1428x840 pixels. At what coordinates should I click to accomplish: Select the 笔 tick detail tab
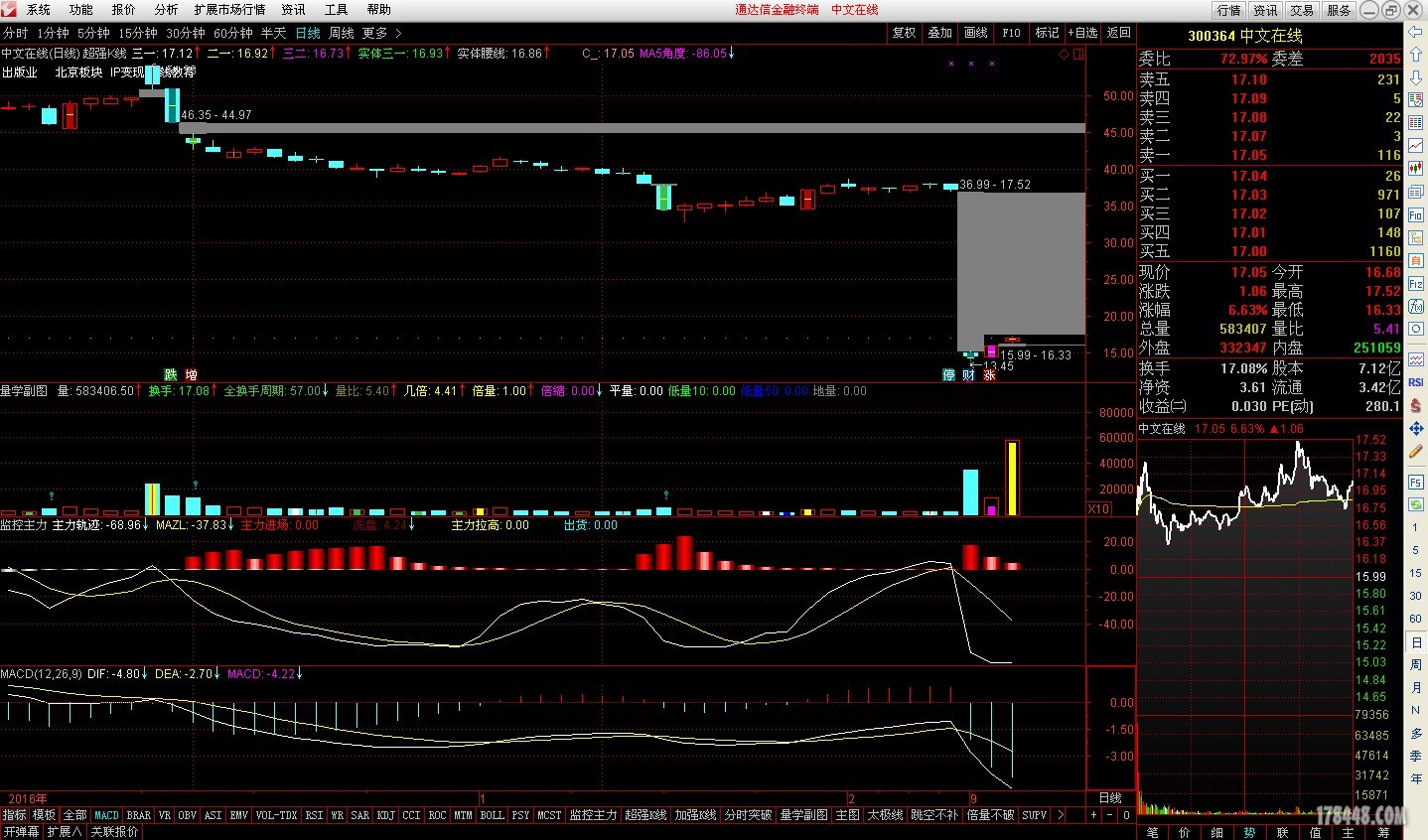click(1152, 832)
